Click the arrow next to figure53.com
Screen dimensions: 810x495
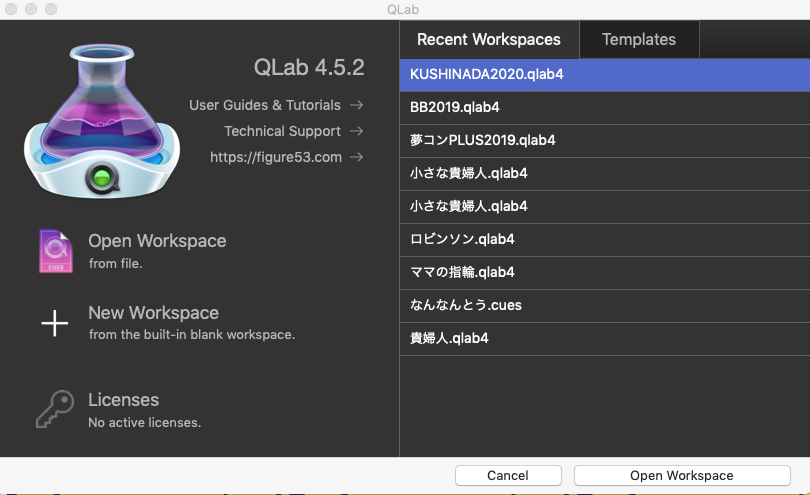coord(356,157)
